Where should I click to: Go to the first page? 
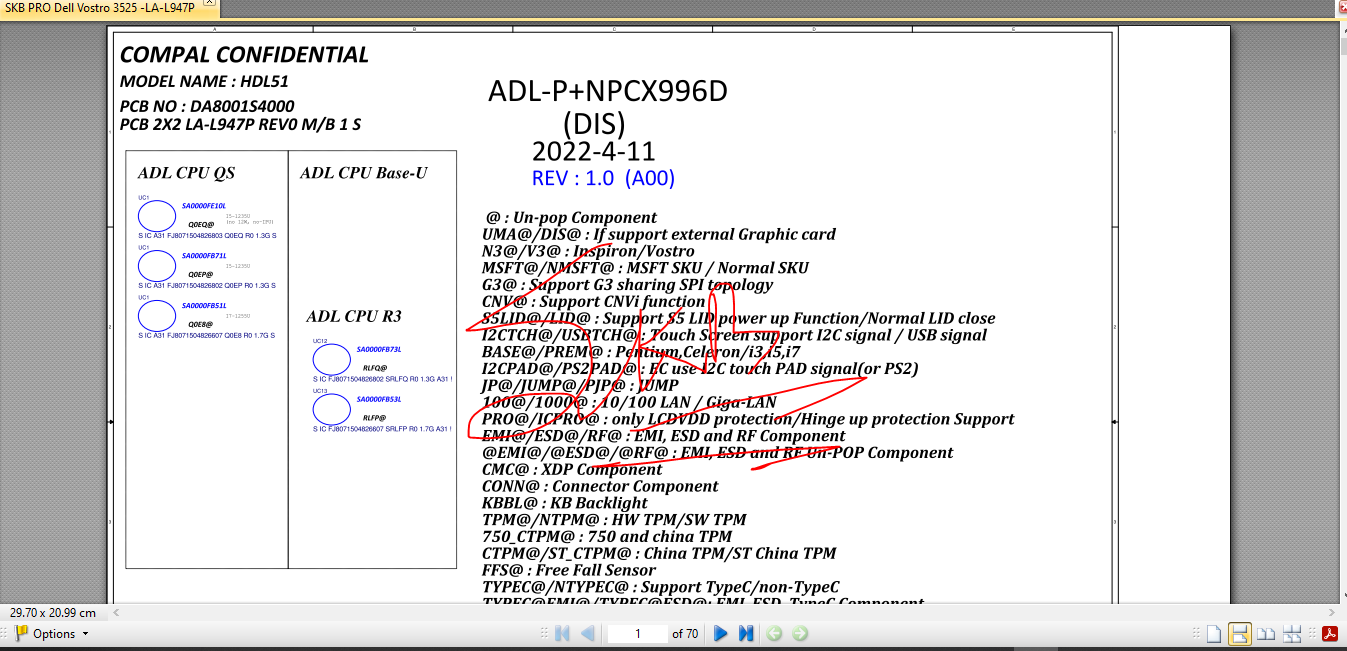coord(562,634)
